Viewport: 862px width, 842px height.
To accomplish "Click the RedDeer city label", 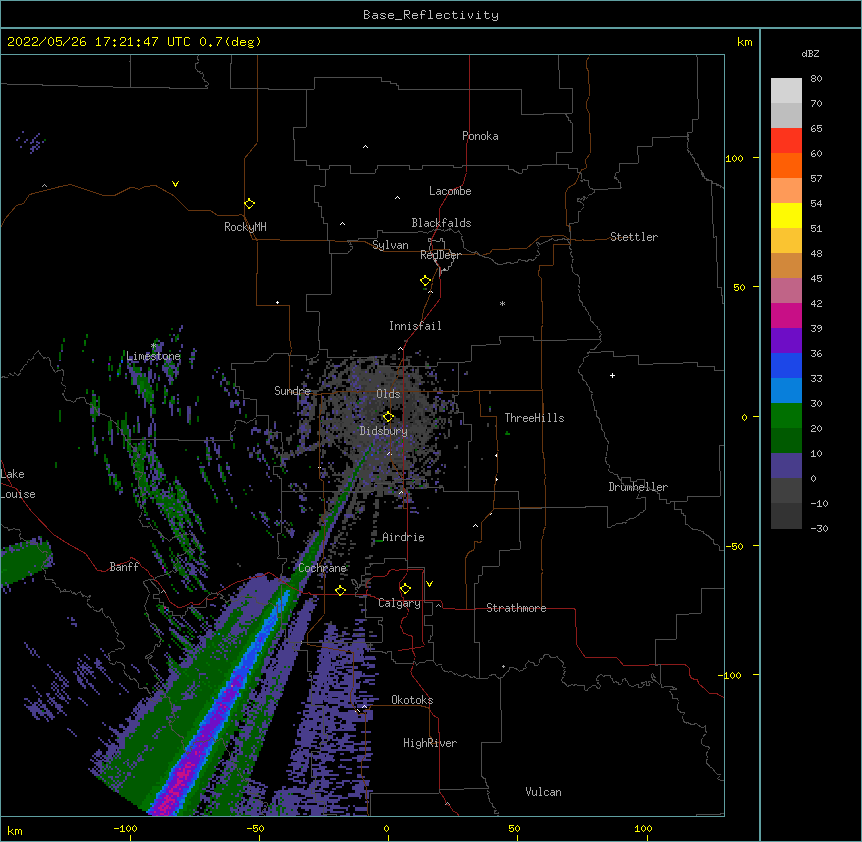I will click(x=440, y=255).
